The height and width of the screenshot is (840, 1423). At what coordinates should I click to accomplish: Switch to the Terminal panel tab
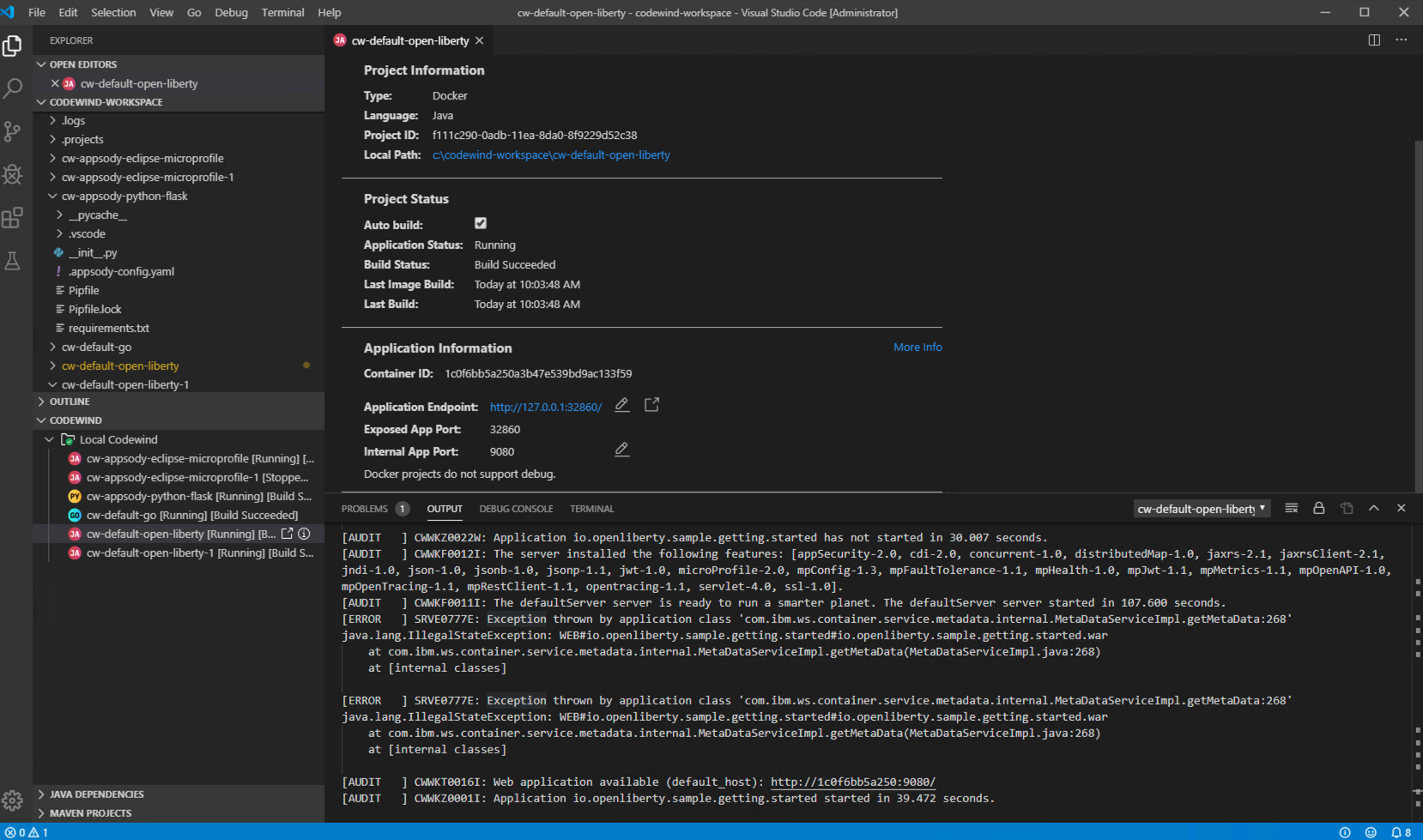pos(592,509)
